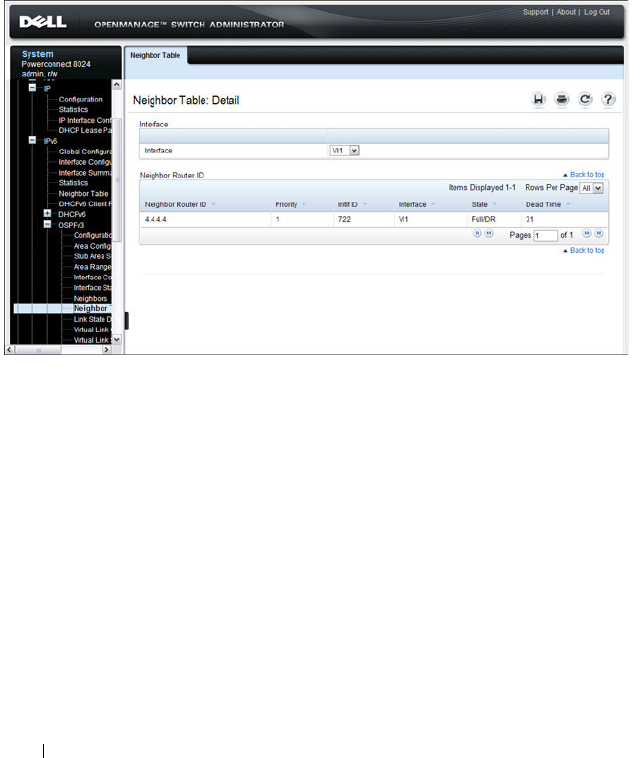Sort by Interface column arrow
The width and height of the screenshot is (641, 758).
click(x=433, y=204)
